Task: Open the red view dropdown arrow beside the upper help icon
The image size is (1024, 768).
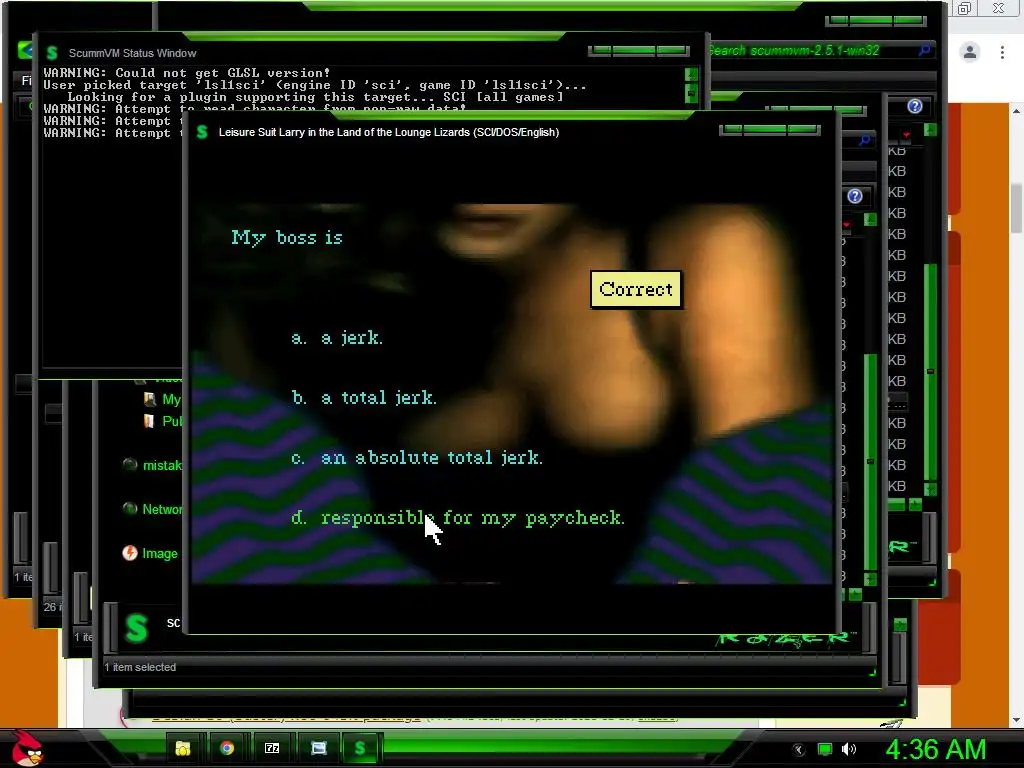Action: click(x=906, y=135)
